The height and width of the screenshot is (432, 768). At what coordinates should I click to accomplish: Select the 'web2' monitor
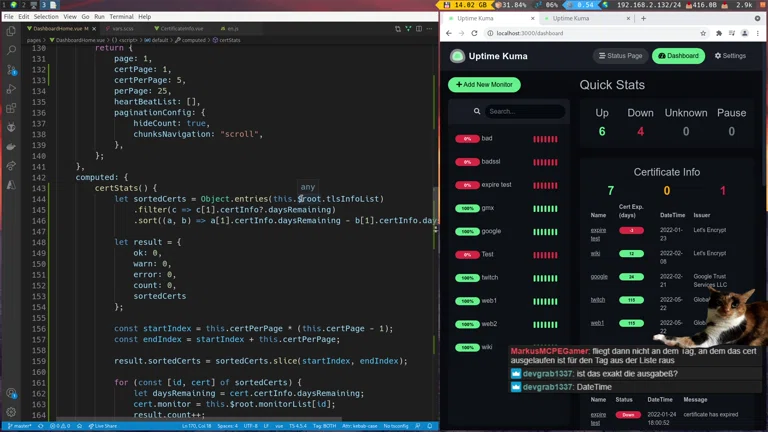point(506,324)
